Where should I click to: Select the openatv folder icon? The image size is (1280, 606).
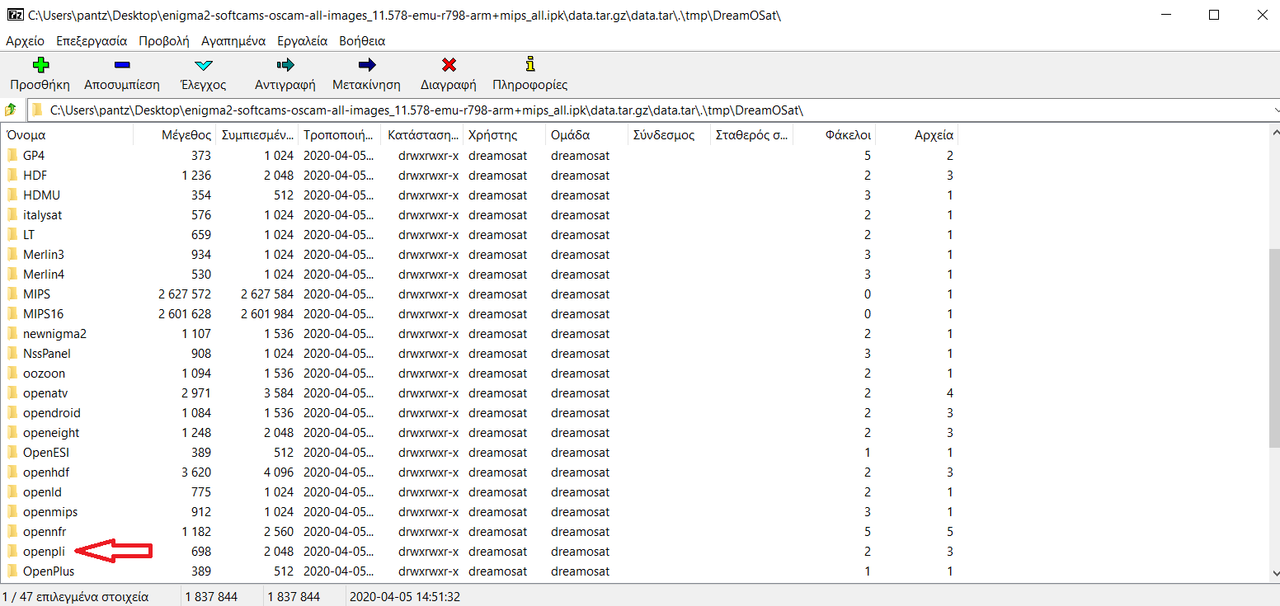pyautogui.click(x=13, y=393)
